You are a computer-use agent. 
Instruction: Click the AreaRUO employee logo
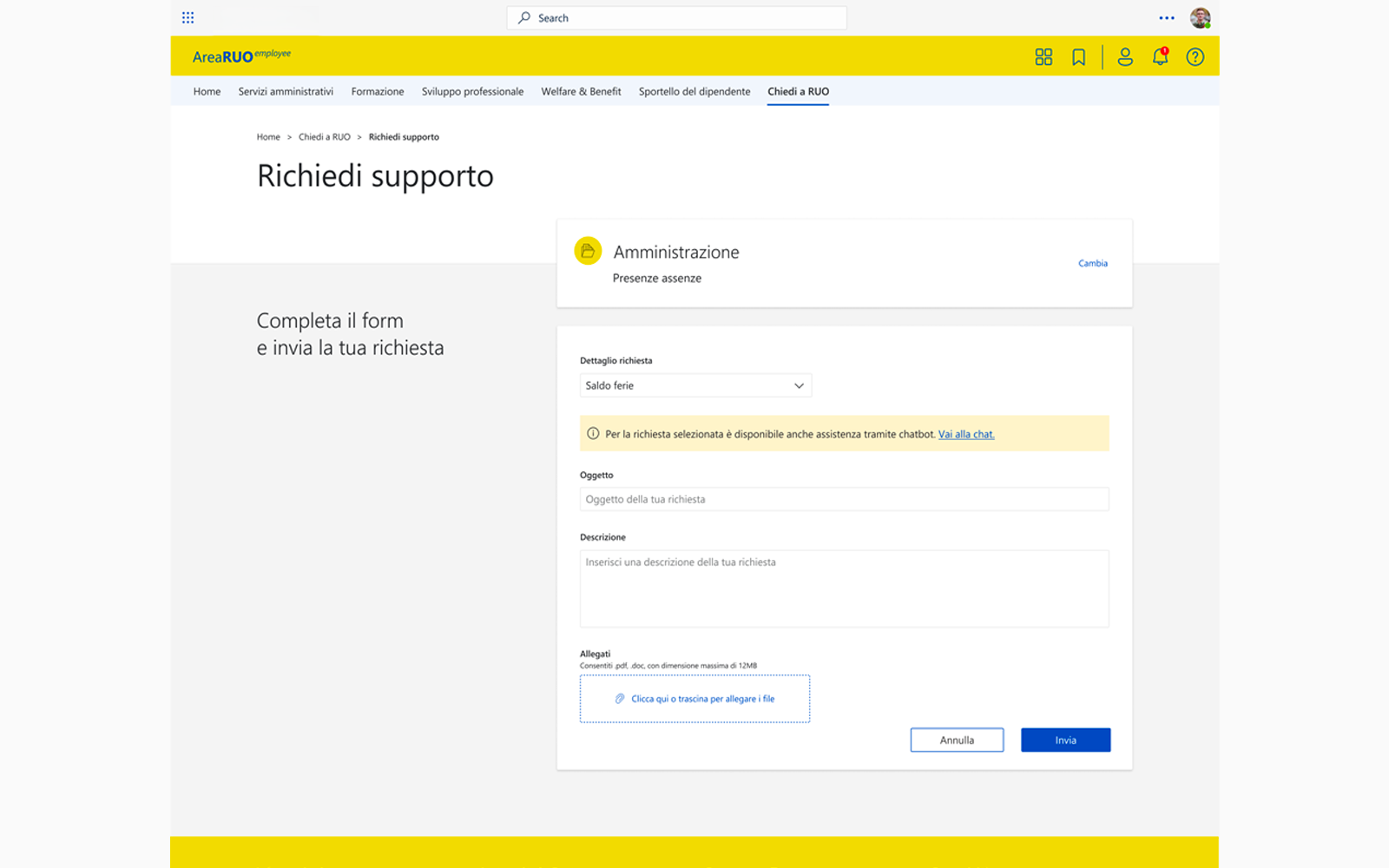(x=241, y=56)
